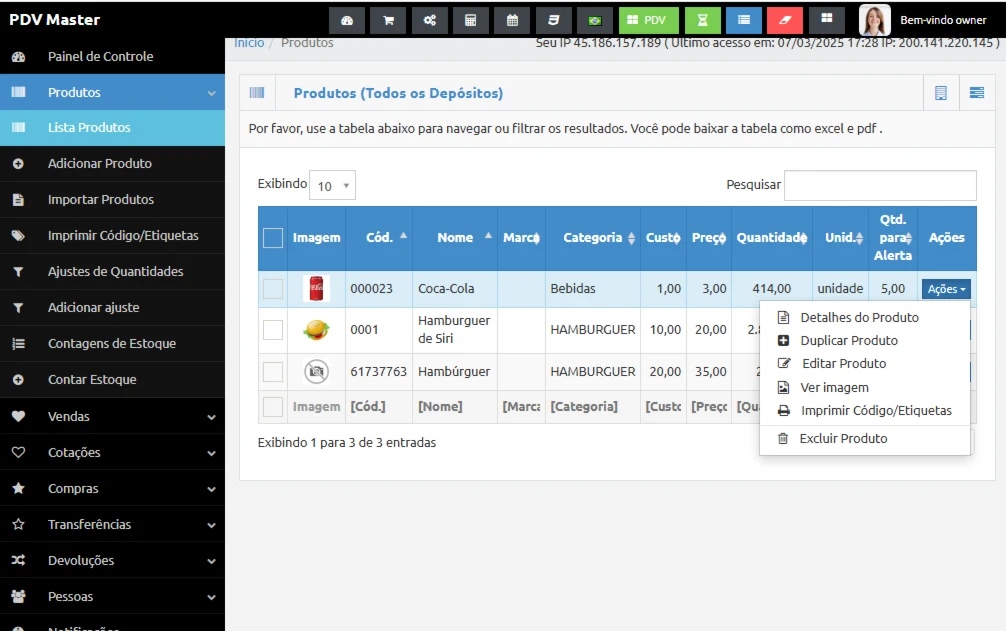Click the green hourglass icon
The image size is (1006, 631).
(x=702, y=20)
